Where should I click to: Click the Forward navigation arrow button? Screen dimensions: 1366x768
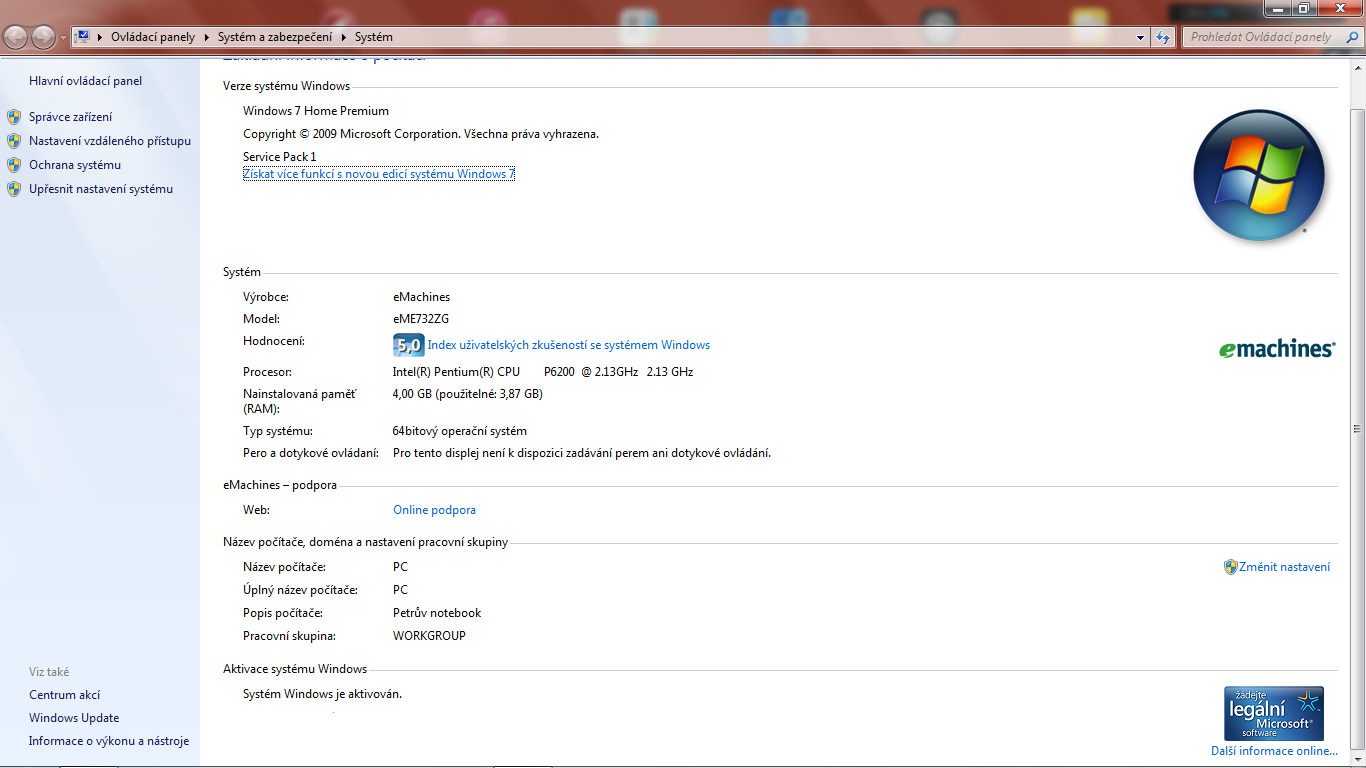[44, 37]
